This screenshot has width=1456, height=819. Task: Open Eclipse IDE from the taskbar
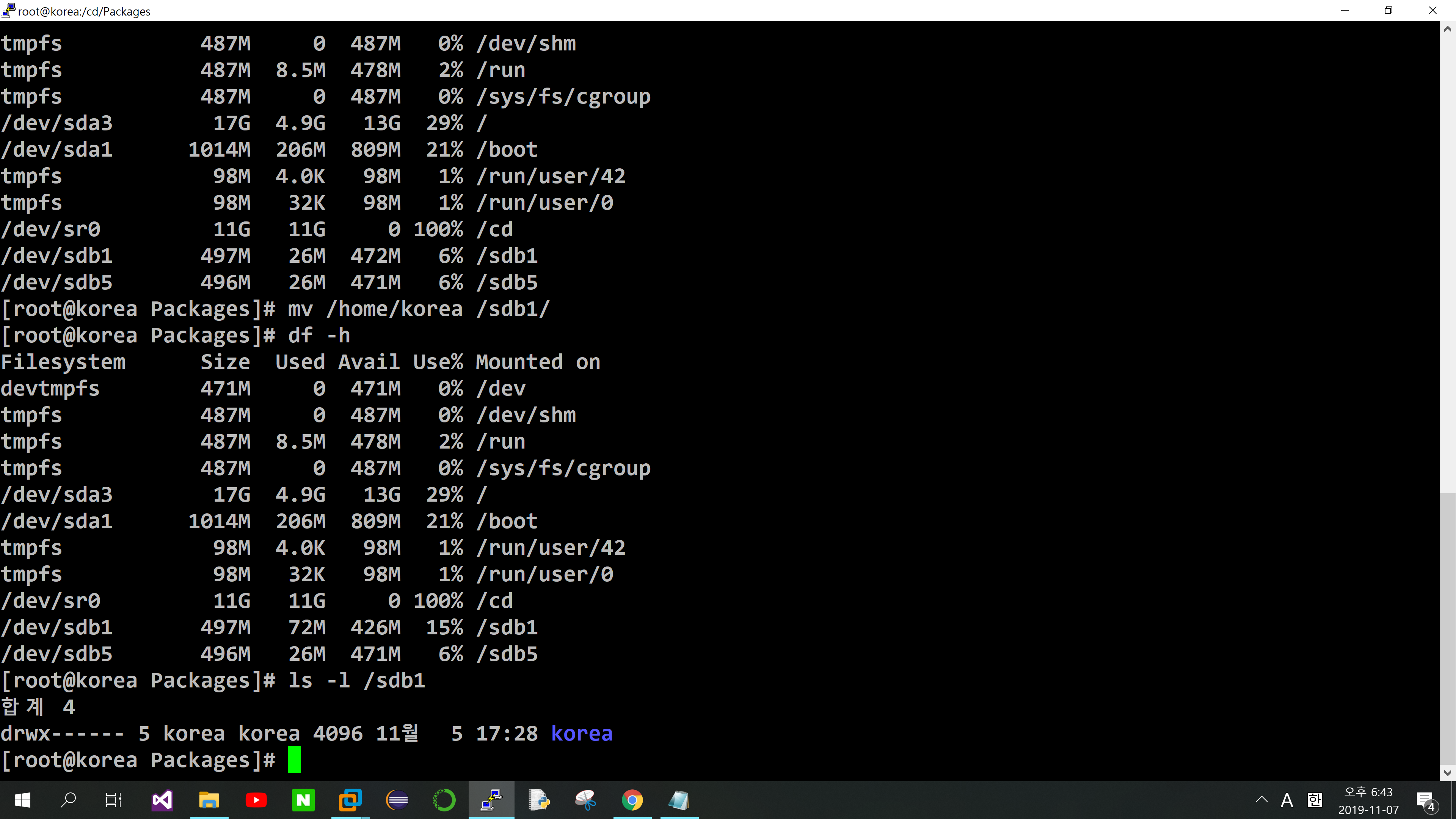[x=397, y=800]
